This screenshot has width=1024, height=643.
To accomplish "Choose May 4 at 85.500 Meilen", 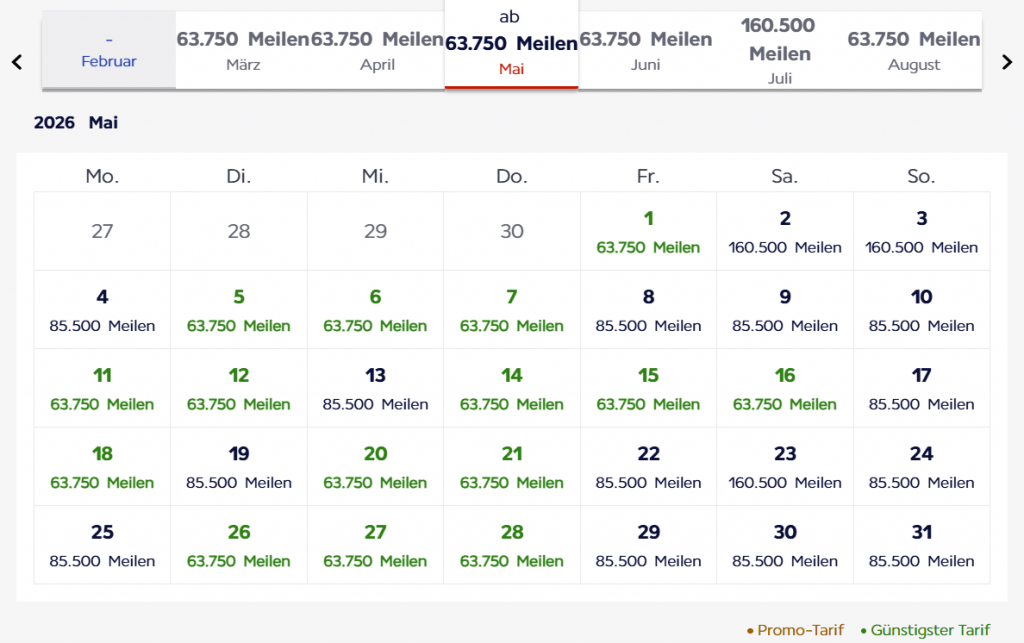I will (x=102, y=310).
